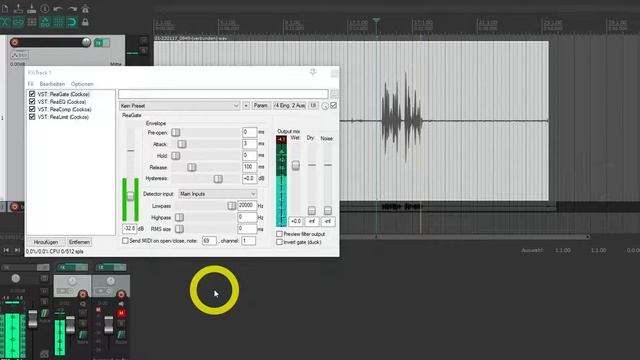Screen dimensions: 640x360
Task: Open the Kein Preset dropdown
Action: [x=179, y=106]
